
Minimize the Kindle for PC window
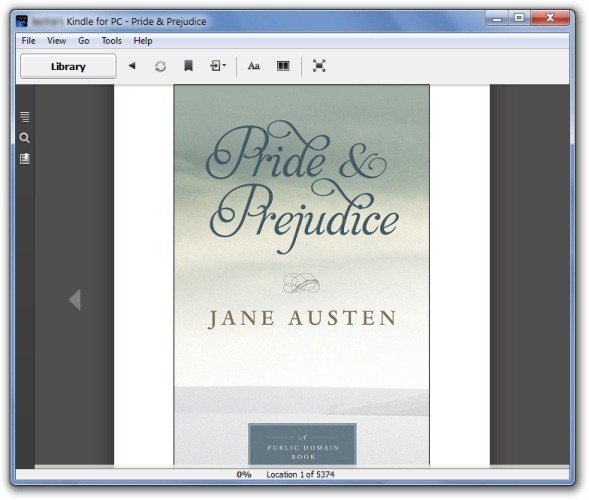coord(497,18)
